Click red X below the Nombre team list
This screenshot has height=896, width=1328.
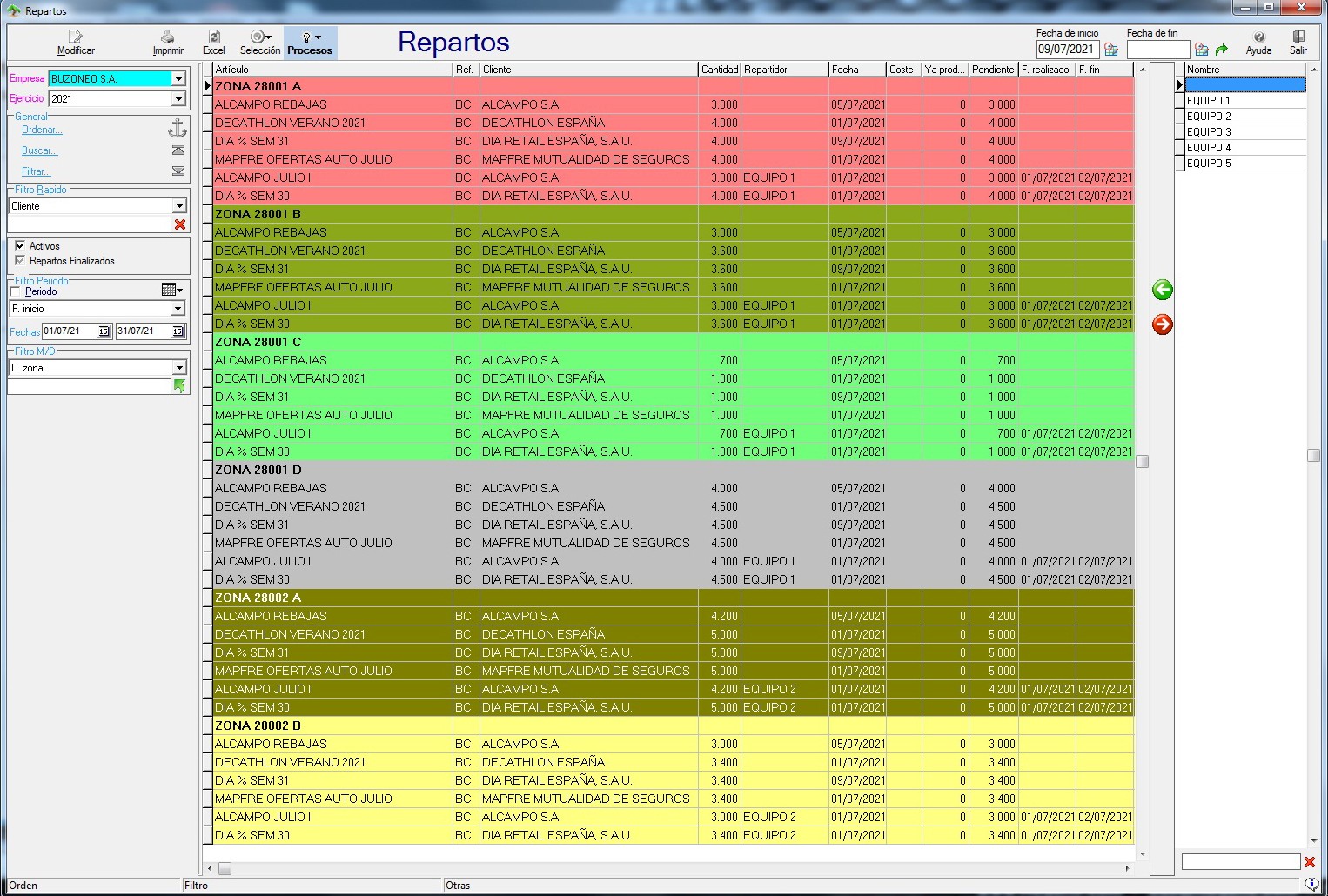click(x=1310, y=862)
